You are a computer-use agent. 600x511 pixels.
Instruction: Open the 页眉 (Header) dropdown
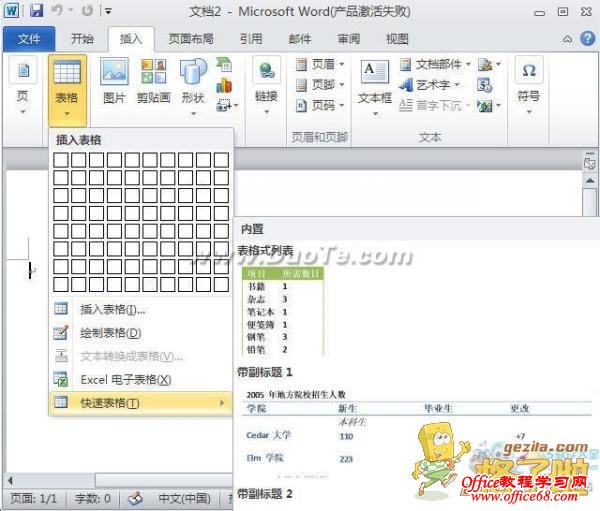[320, 64]
